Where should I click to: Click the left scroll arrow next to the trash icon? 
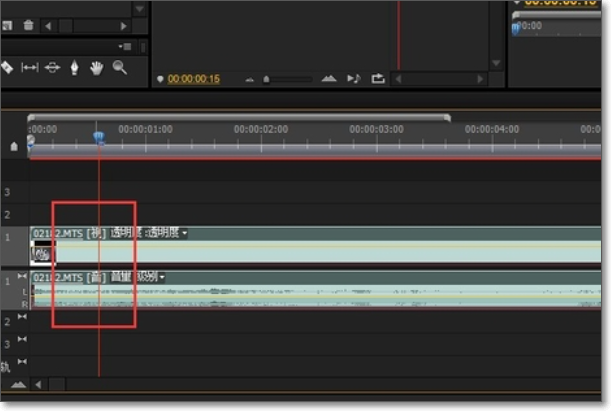[48, 26]
